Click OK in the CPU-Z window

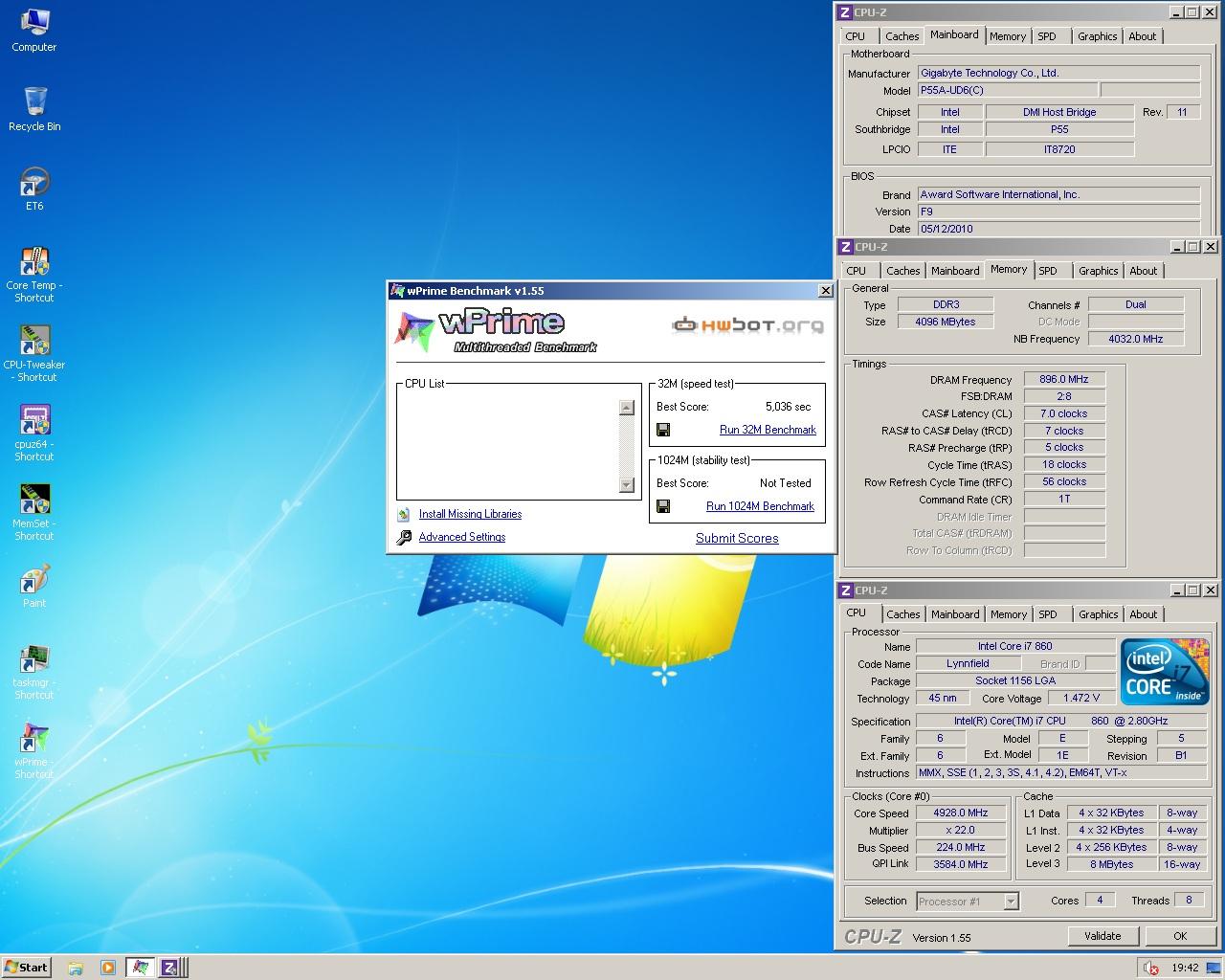1180,936
